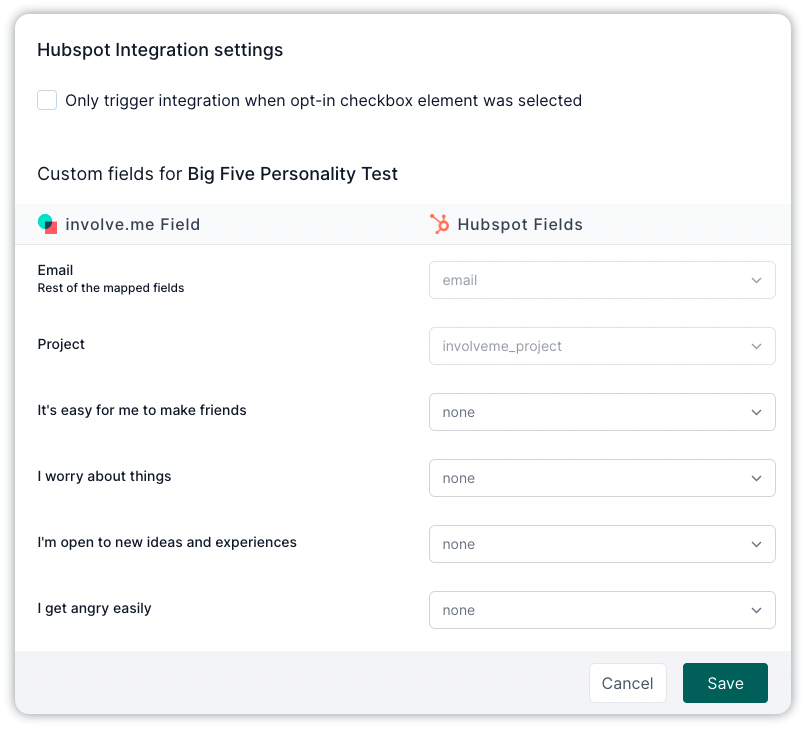The height and width of the screenshot is (730, 805).
Task: Open dropdown for "It's easy for me to make friends"
Action: (602, 412)
